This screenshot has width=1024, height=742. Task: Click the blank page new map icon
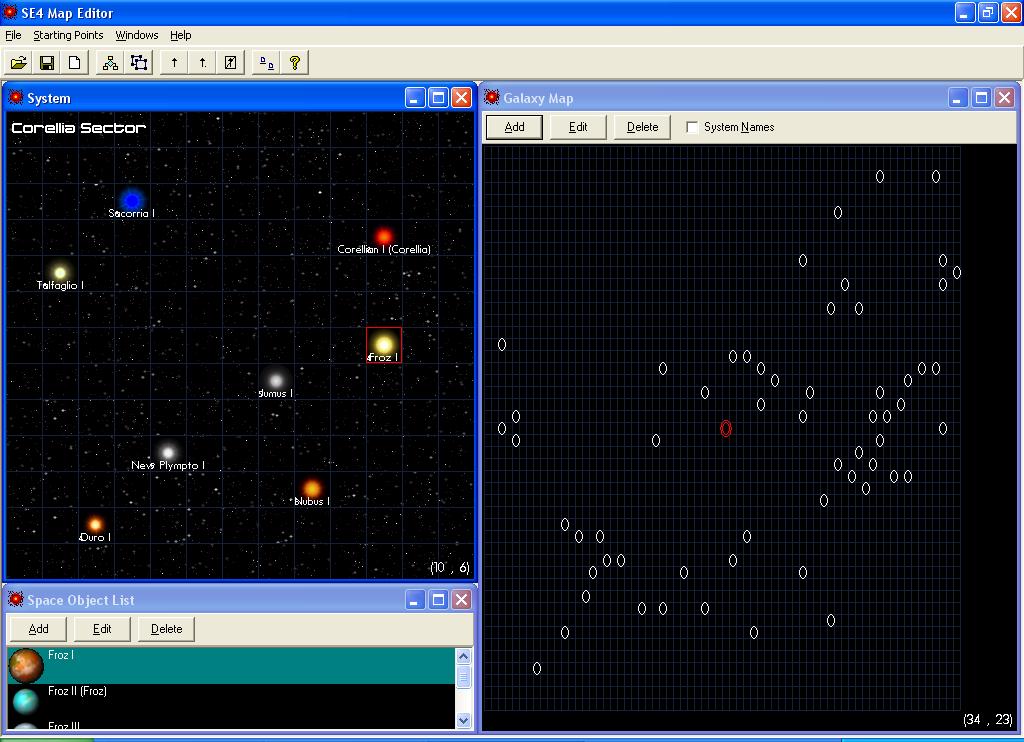point(74,63)
